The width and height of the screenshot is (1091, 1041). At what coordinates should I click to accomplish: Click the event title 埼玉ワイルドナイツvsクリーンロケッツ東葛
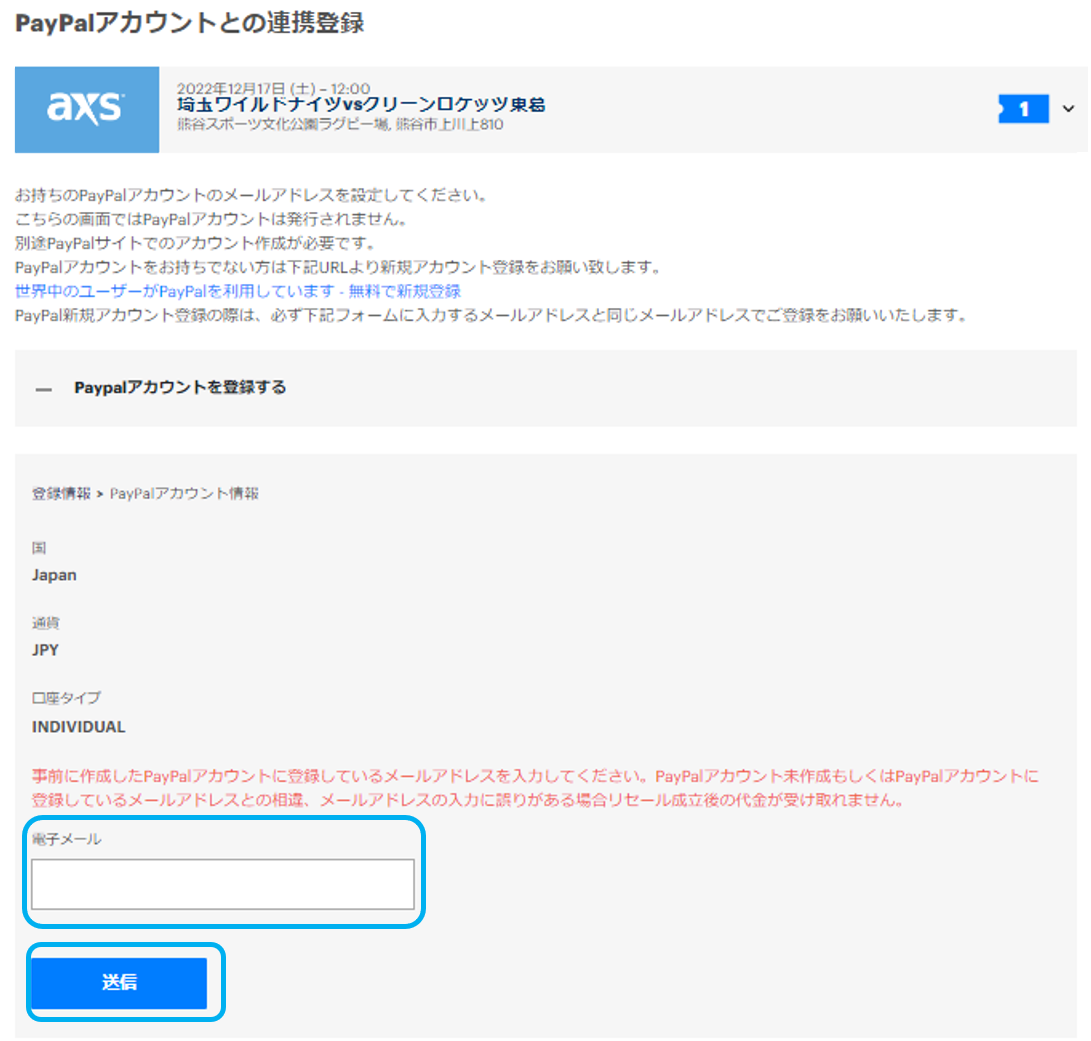361,105
